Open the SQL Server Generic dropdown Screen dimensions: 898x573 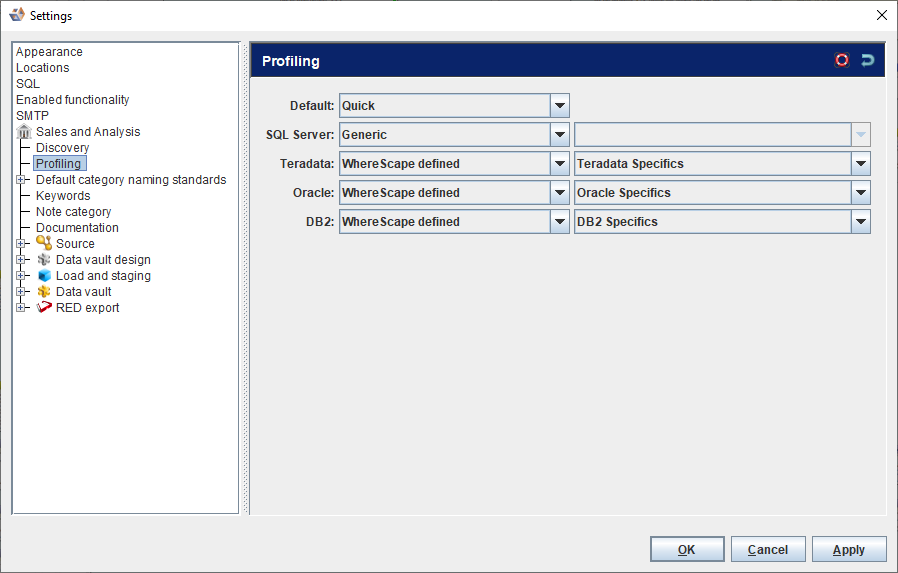[x=560, y=134]
